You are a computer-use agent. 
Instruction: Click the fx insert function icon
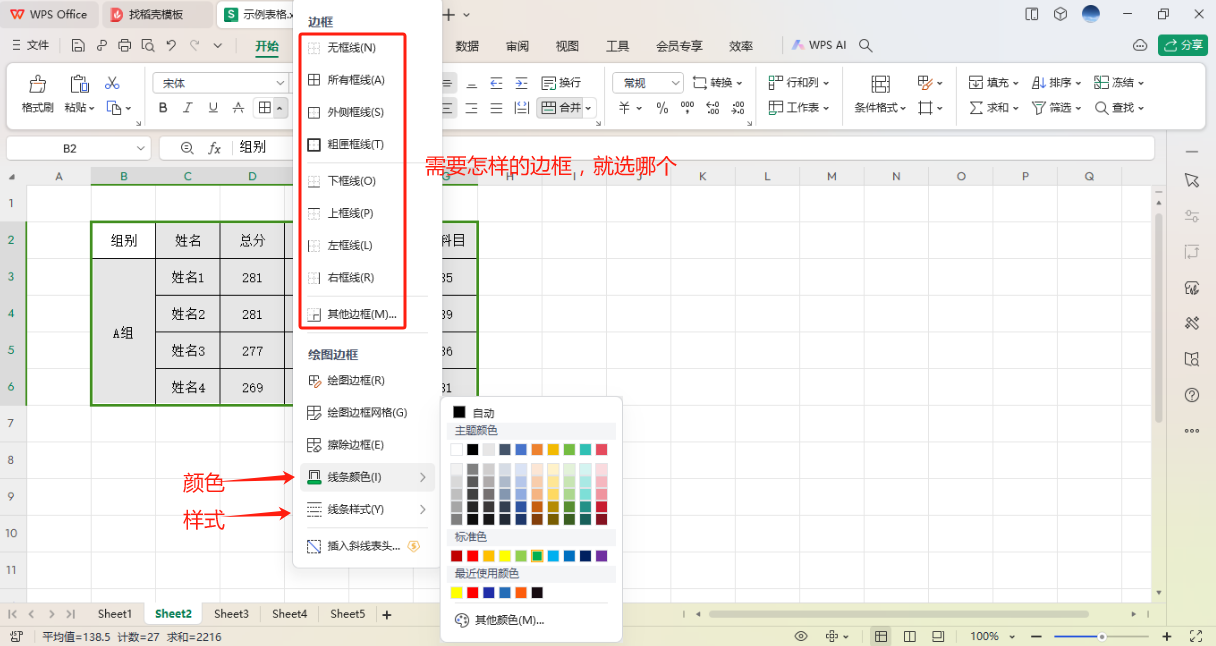(x=214, y=148)
